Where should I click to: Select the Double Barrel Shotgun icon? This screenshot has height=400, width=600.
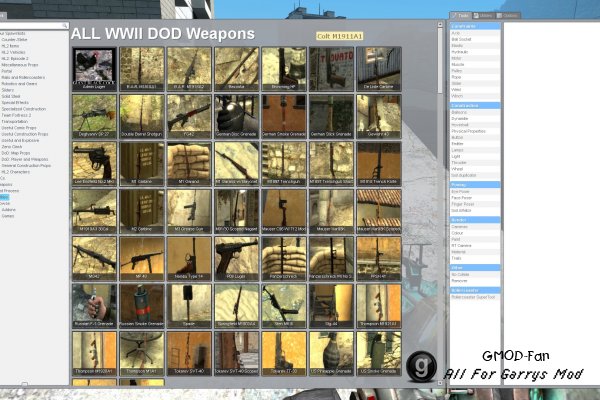pos(142,116)
